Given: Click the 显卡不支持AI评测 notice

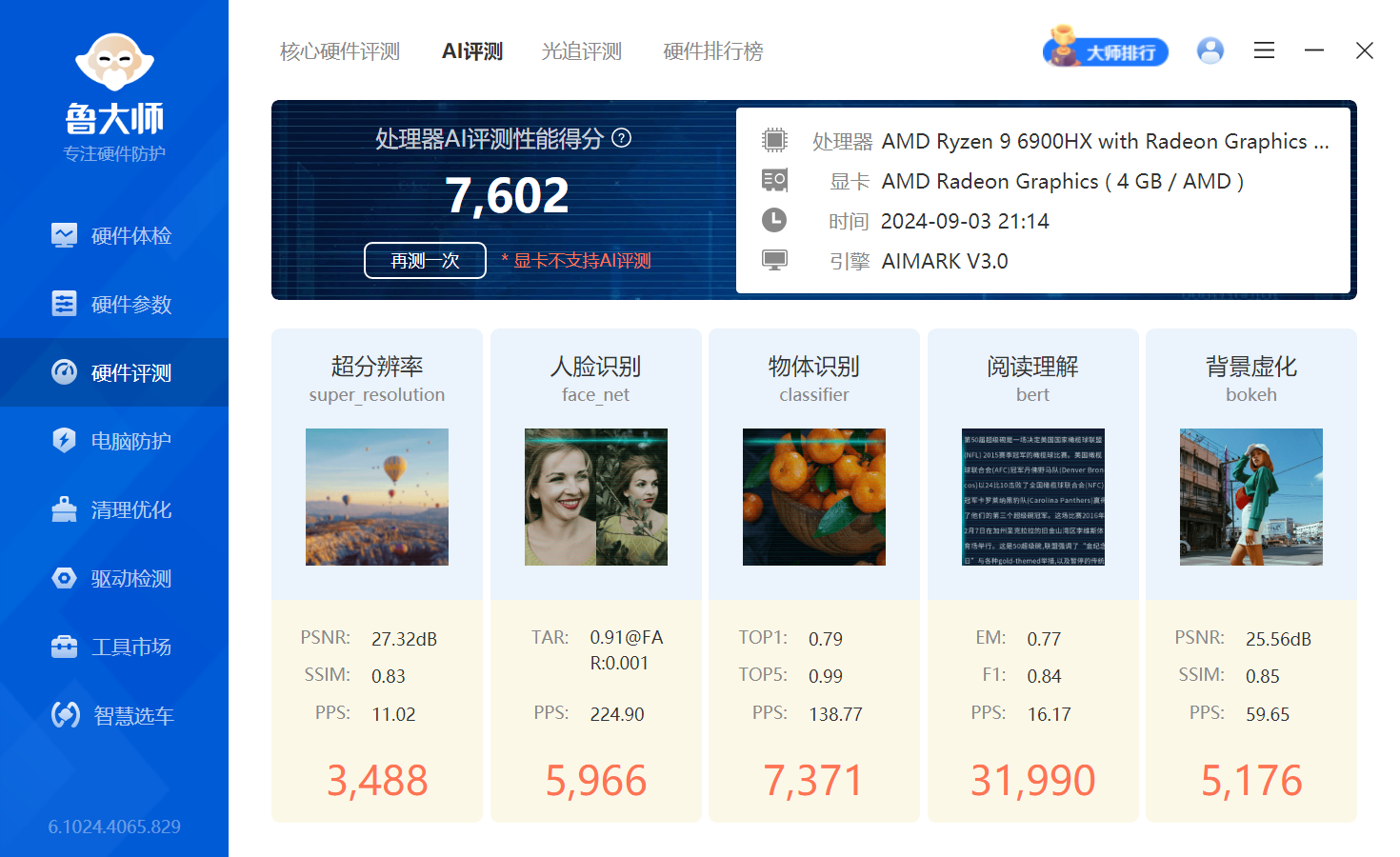Looking at the screenshot, I should [576, 261].
